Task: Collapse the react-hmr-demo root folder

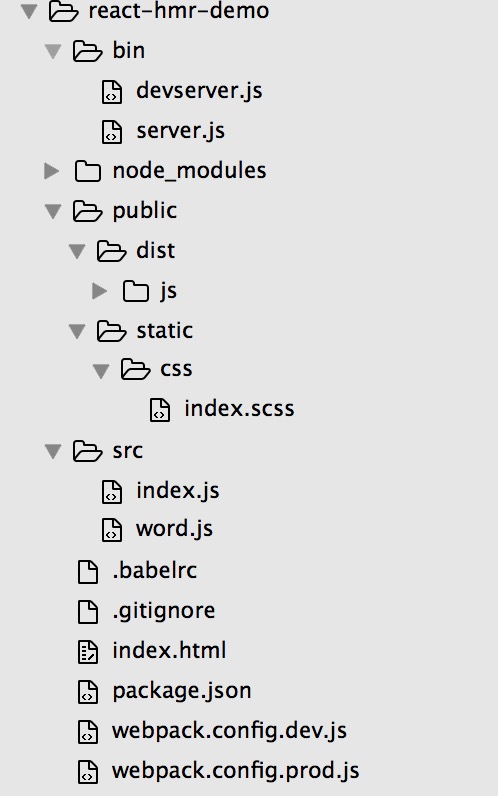Action: pos(29,12)
